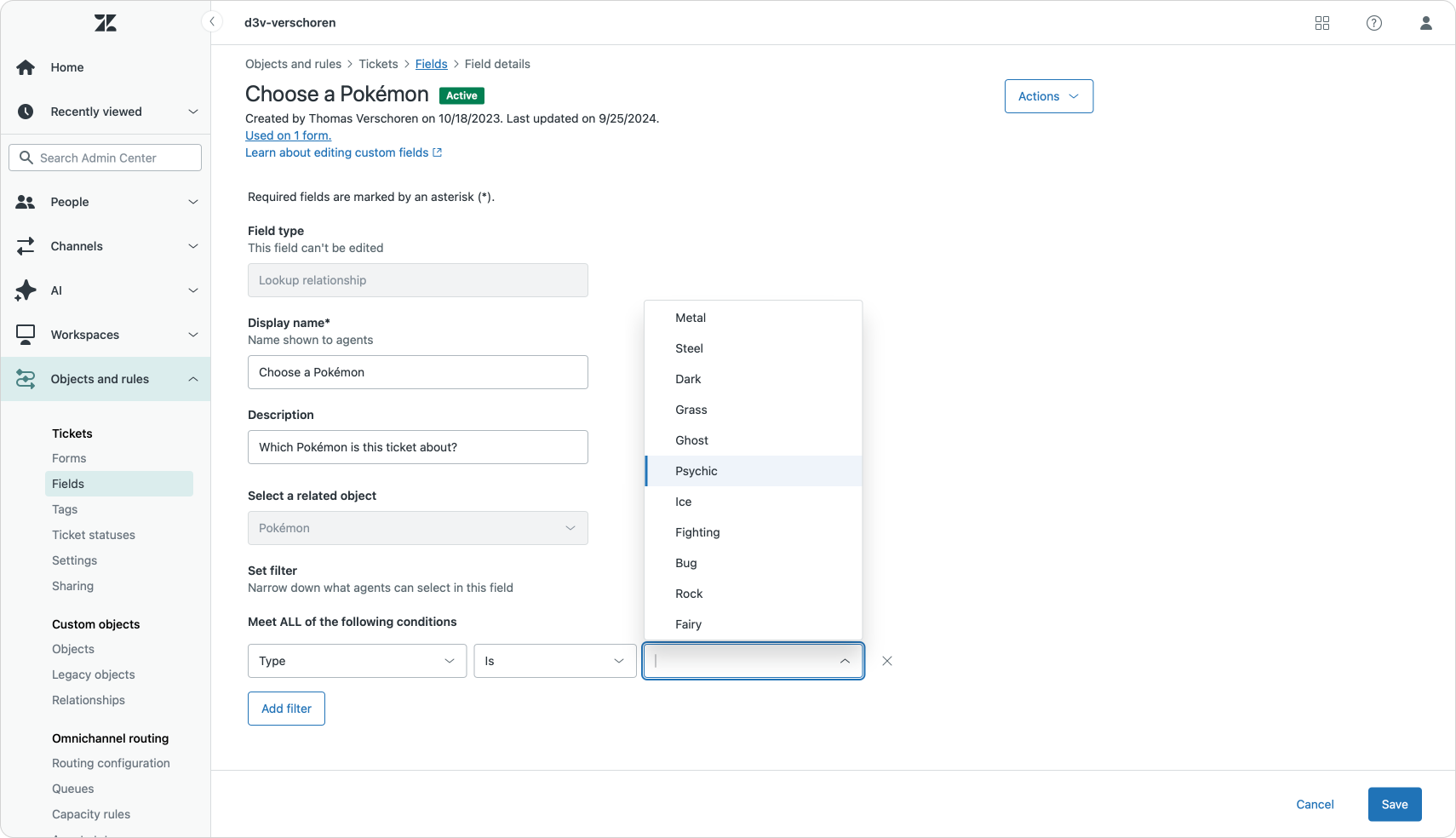Select Psychic from the type list
This screenshot has height=838, width=1456.
tap(754, 471)
